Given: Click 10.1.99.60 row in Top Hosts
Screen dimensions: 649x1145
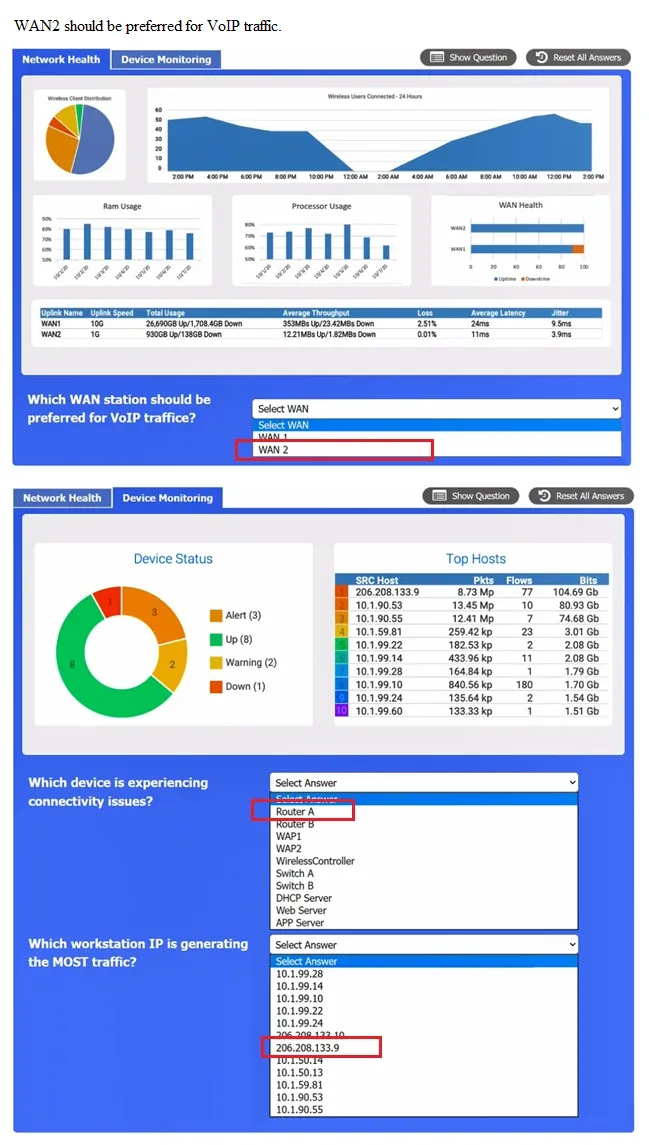Looking at the screenshot, I should [x=472, y=711].
